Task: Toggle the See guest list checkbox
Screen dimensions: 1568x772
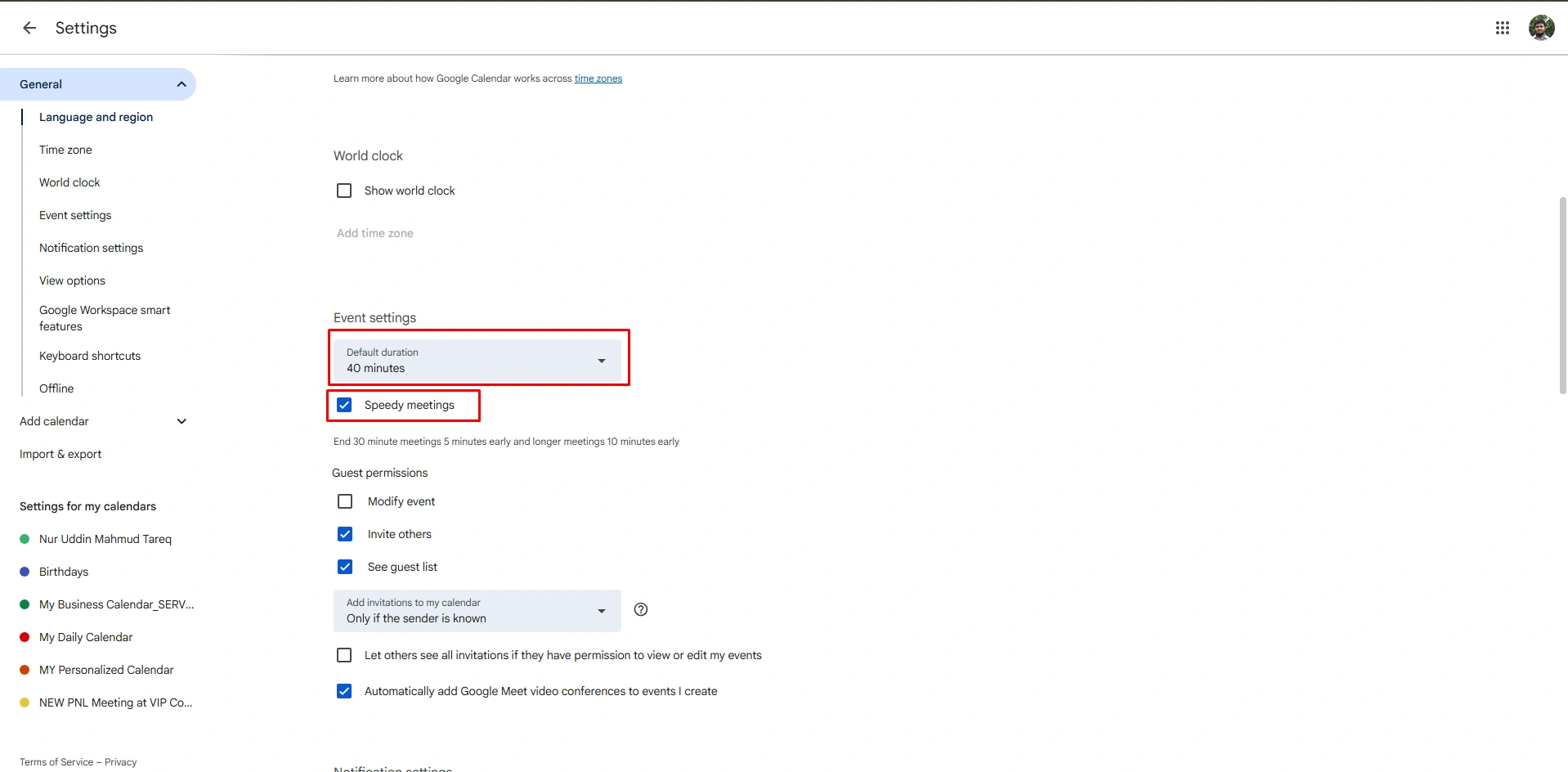Action: 345,567
